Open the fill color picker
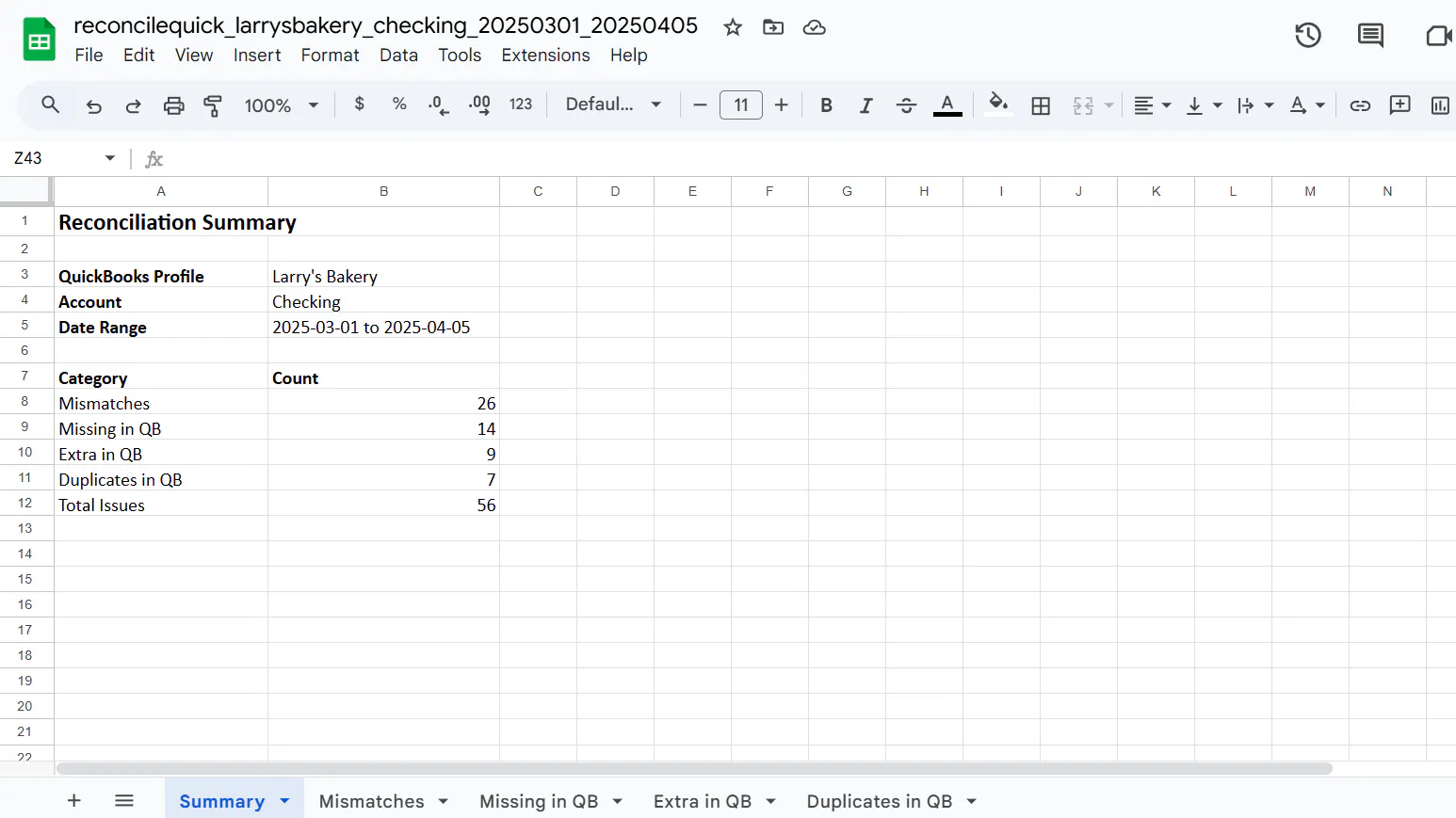Viewport: 1456px width, 818px height. tap(998, 105)
